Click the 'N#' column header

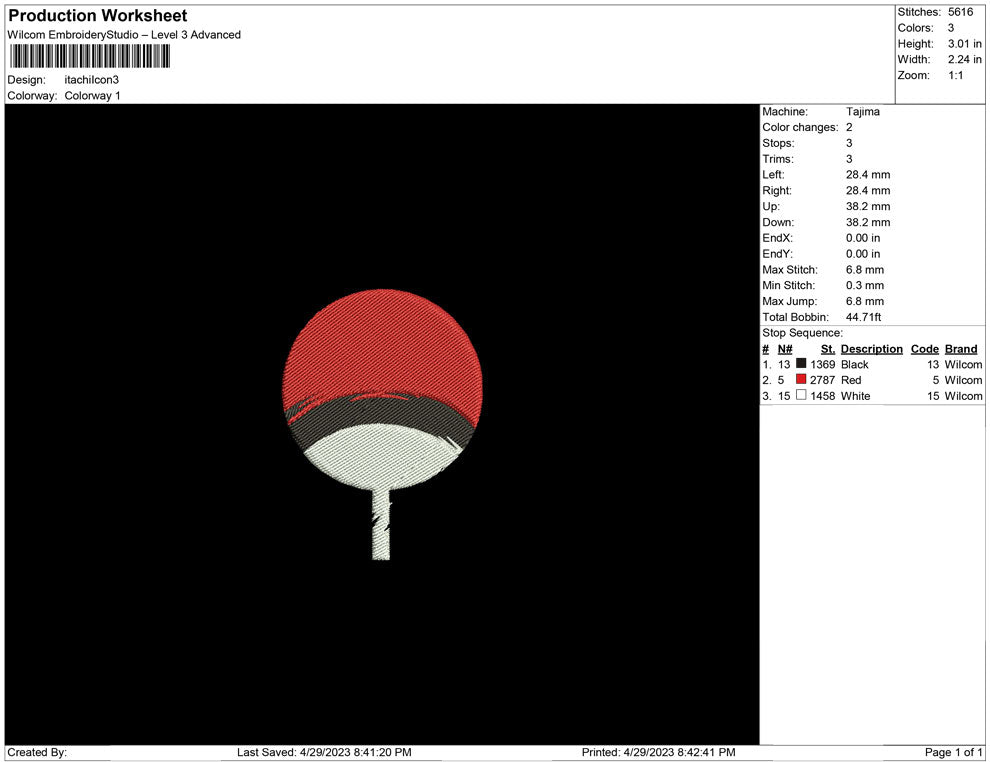pos(785,348)
